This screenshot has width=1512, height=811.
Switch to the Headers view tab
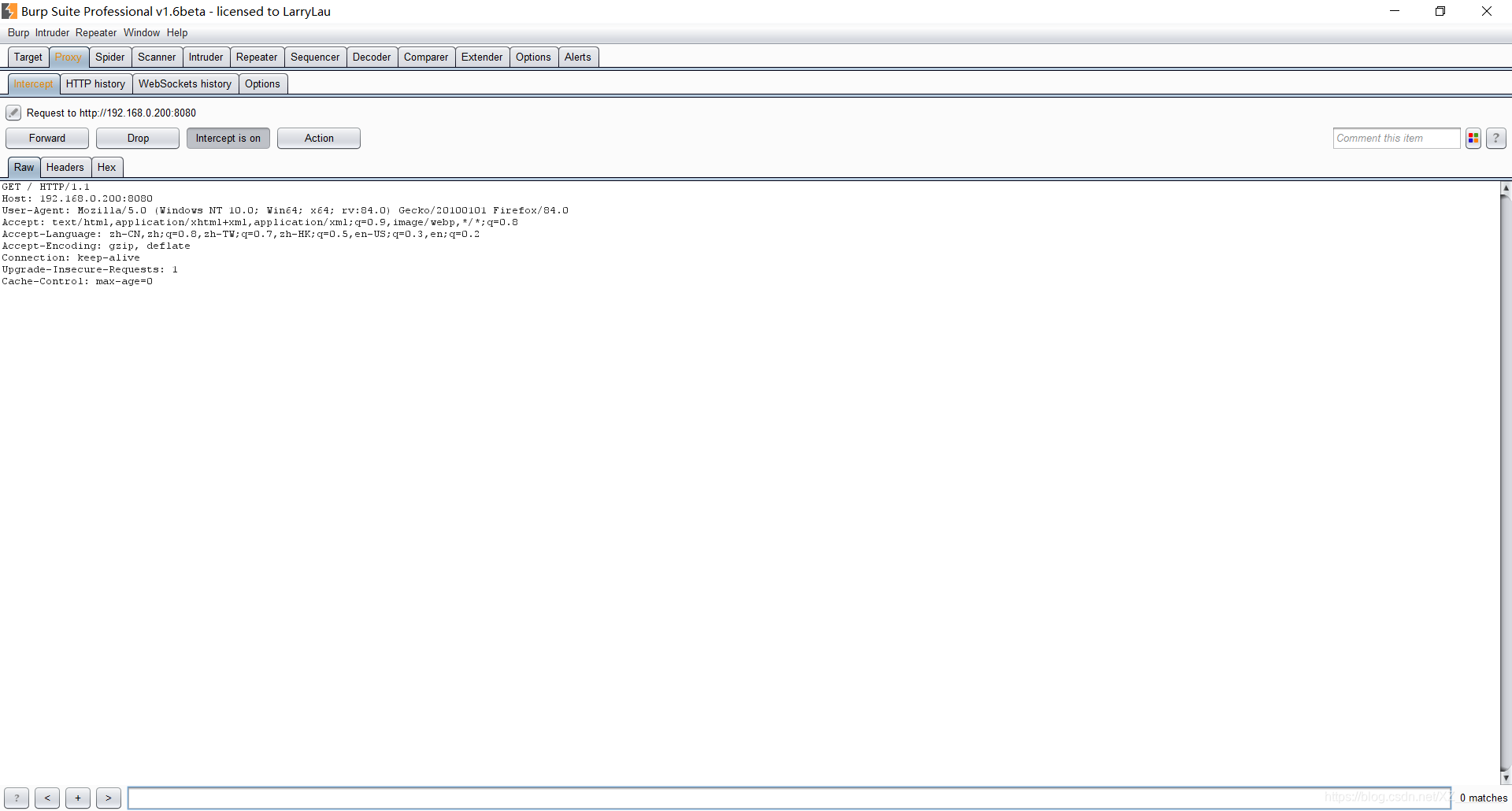[x=65, y=168]
